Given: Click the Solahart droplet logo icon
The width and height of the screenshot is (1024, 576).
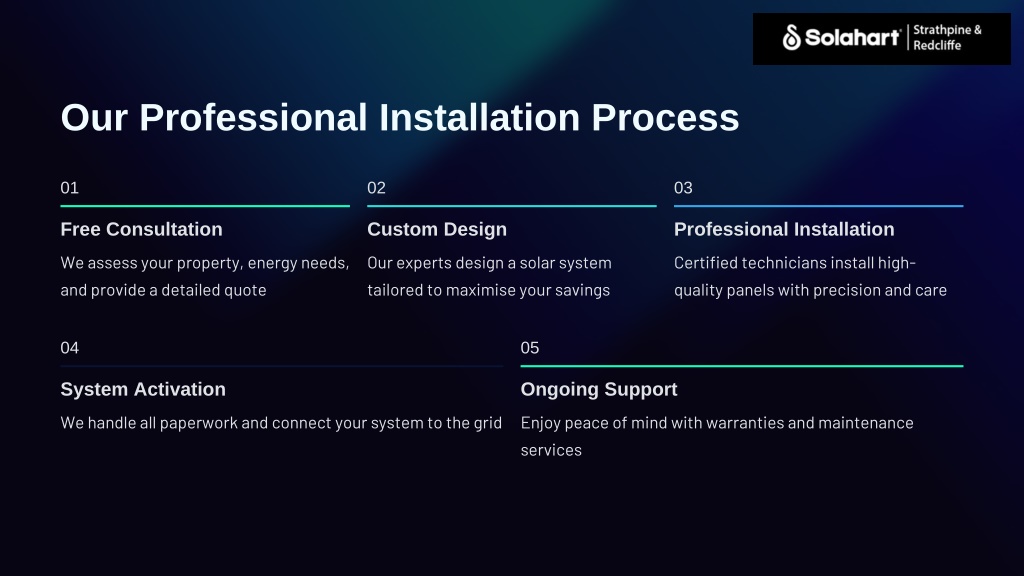Looking at the screenshot, I should pyautogui.click(x=792, y=38).
